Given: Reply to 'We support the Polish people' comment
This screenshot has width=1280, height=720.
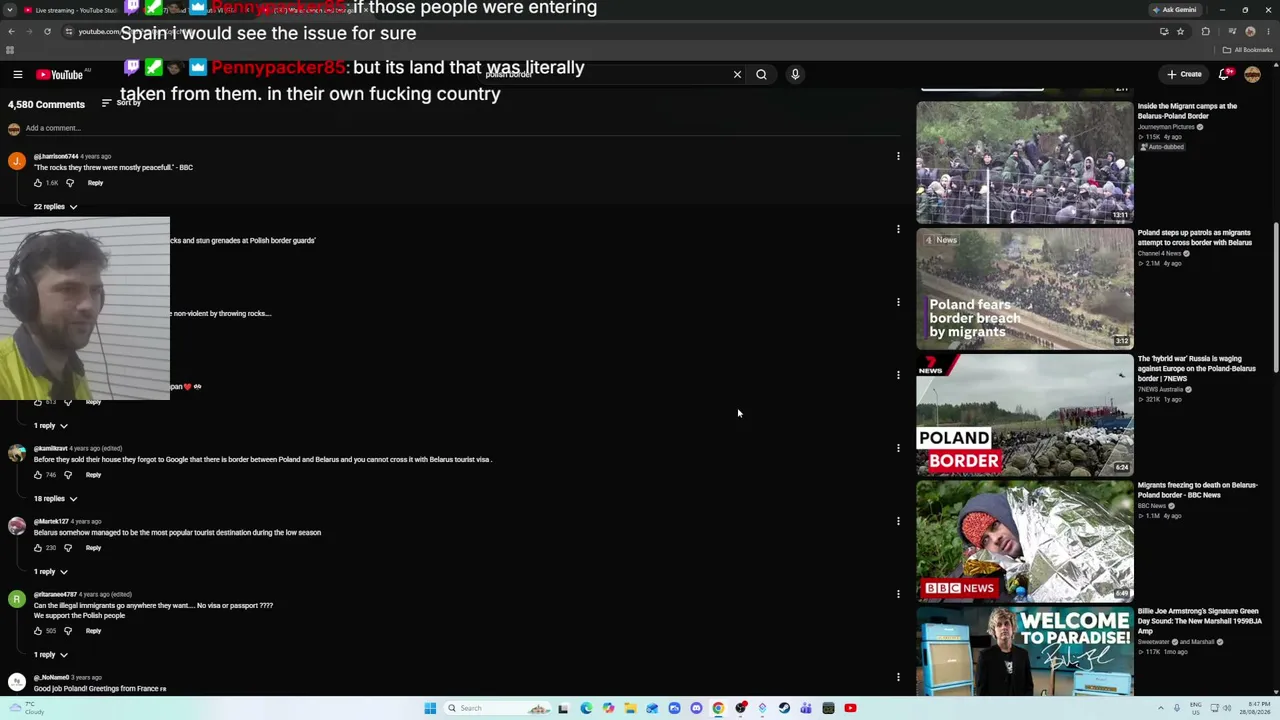Looking at the screenshot, I should pyautogui.click(x=93, y=631).
